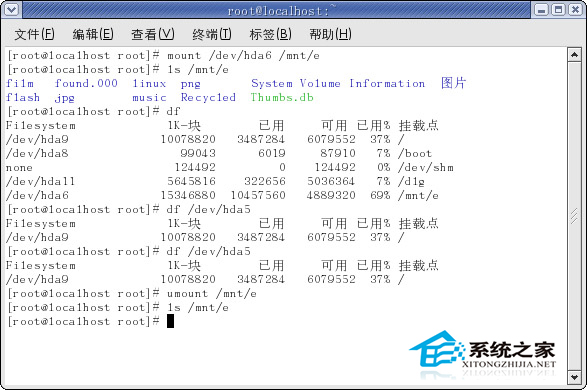The height and width of the screenshot is (390, 587).
Task: Click 'System Volume Information' directory name
Action: click(338, 83)
